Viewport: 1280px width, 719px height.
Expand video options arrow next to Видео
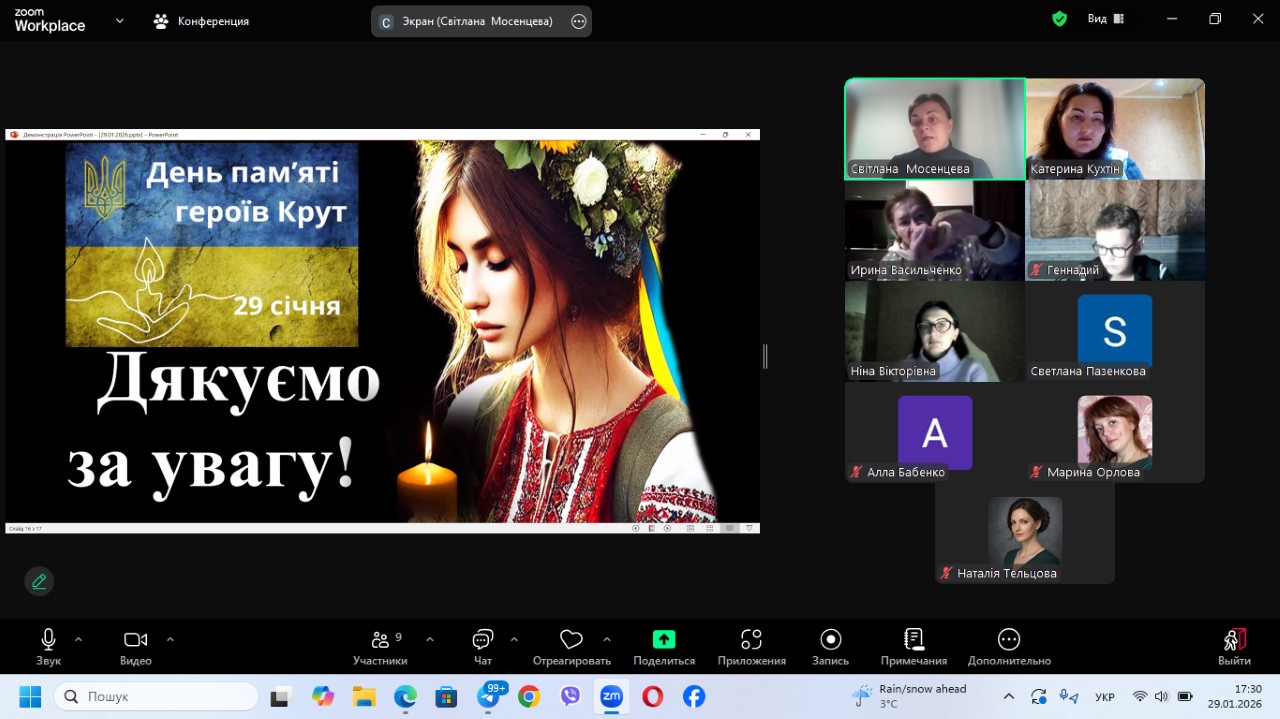170,639
